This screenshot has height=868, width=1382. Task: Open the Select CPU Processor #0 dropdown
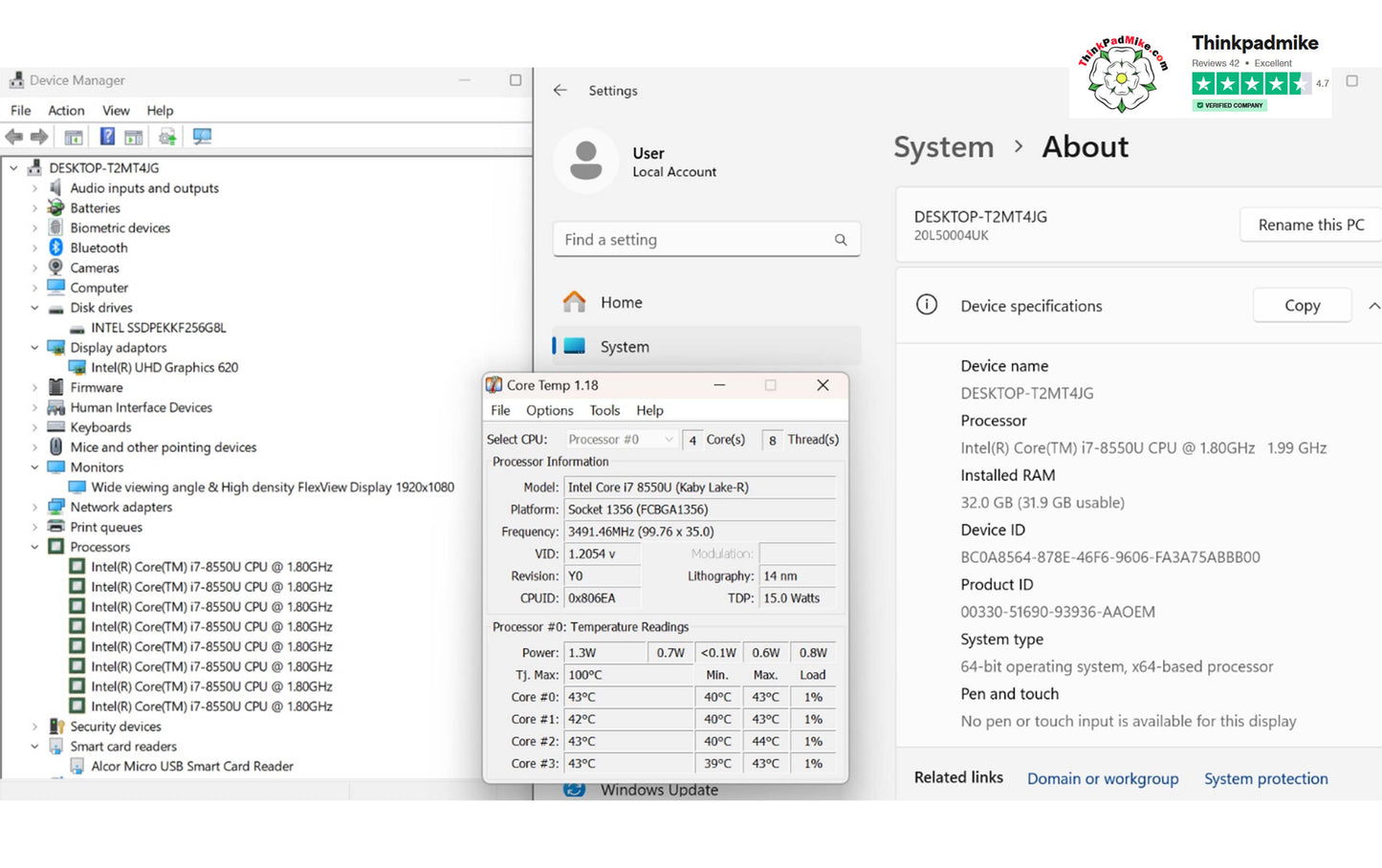pos(621,440)
